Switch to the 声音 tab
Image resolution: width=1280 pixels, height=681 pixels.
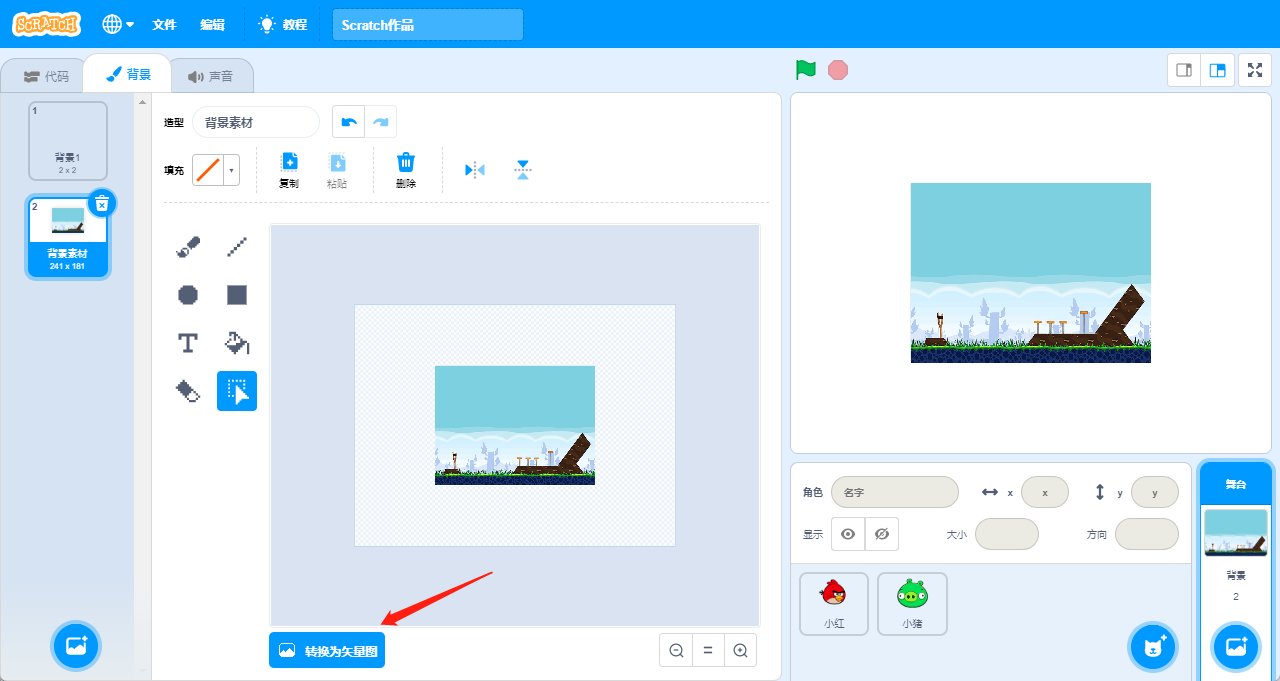coord(210,75)
